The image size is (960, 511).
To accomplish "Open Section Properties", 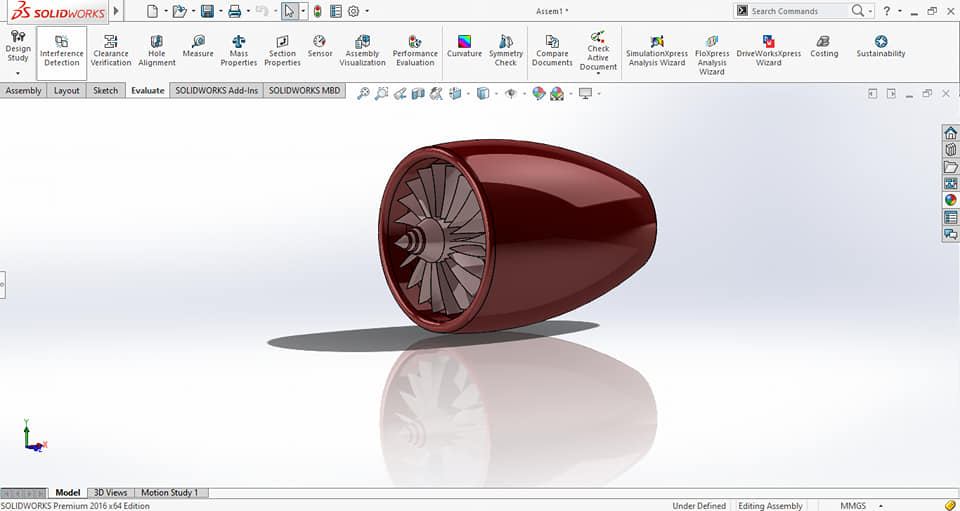I will pyautogui.click(x=282, y=50).
